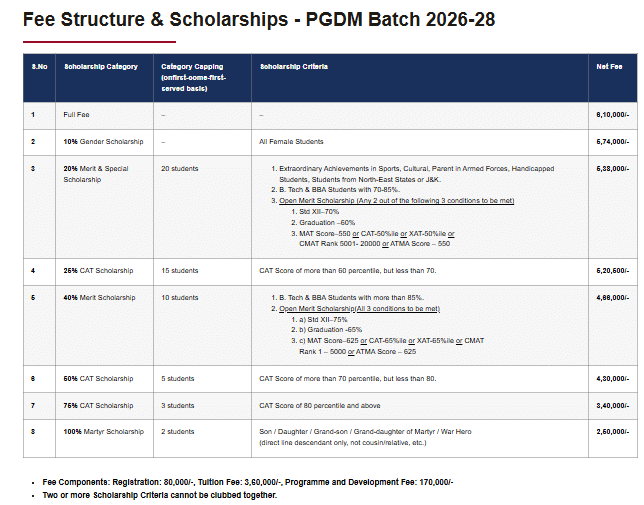
Task: Click the S.No column header
Action: click(x=39, y=66)
